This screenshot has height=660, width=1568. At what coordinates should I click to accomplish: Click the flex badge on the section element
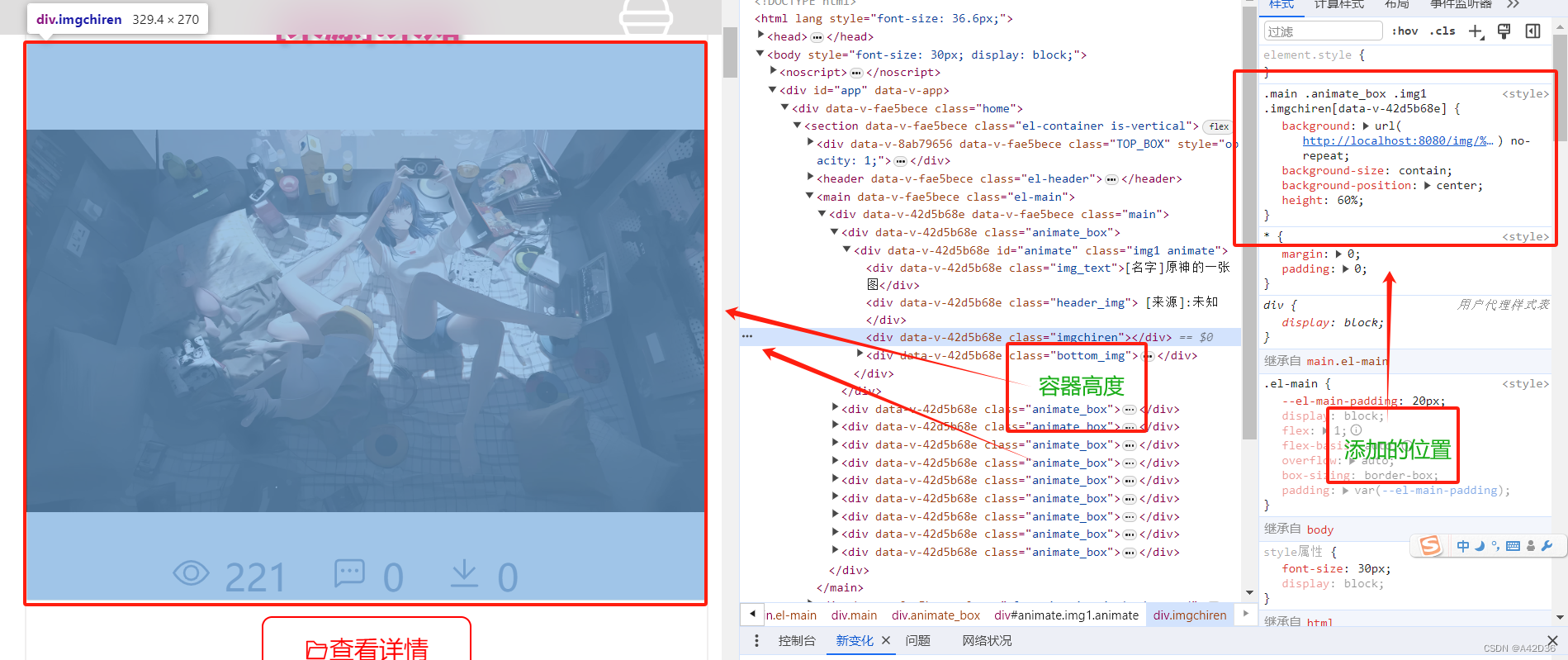1219,126
